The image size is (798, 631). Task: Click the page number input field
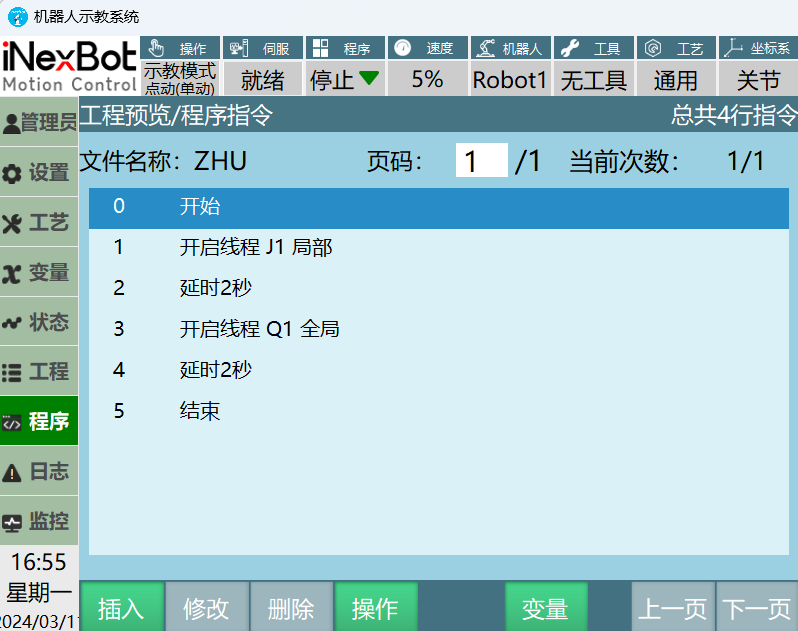pos(481,161)
